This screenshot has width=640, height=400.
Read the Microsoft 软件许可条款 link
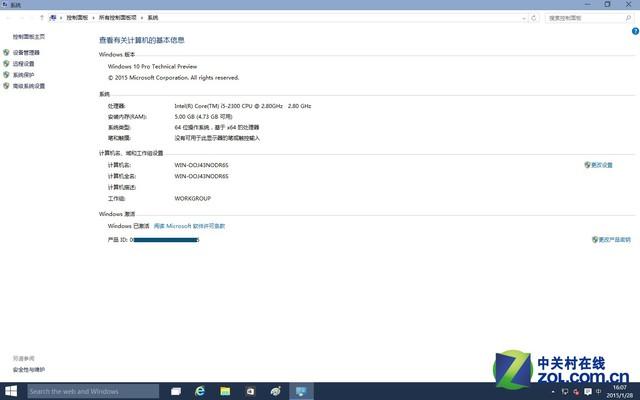pyautogui.click(x=189, y=226)
